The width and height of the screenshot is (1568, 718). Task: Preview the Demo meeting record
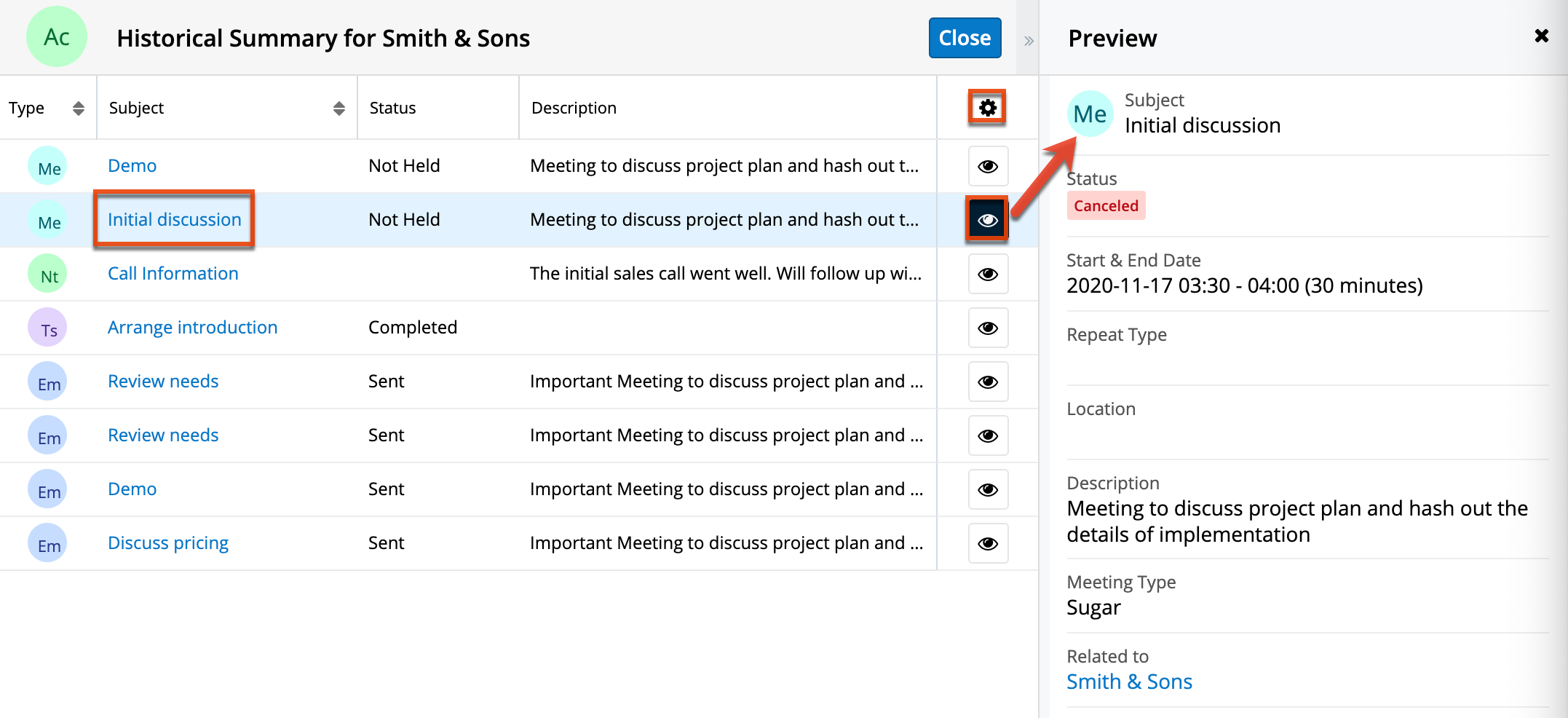988,166
